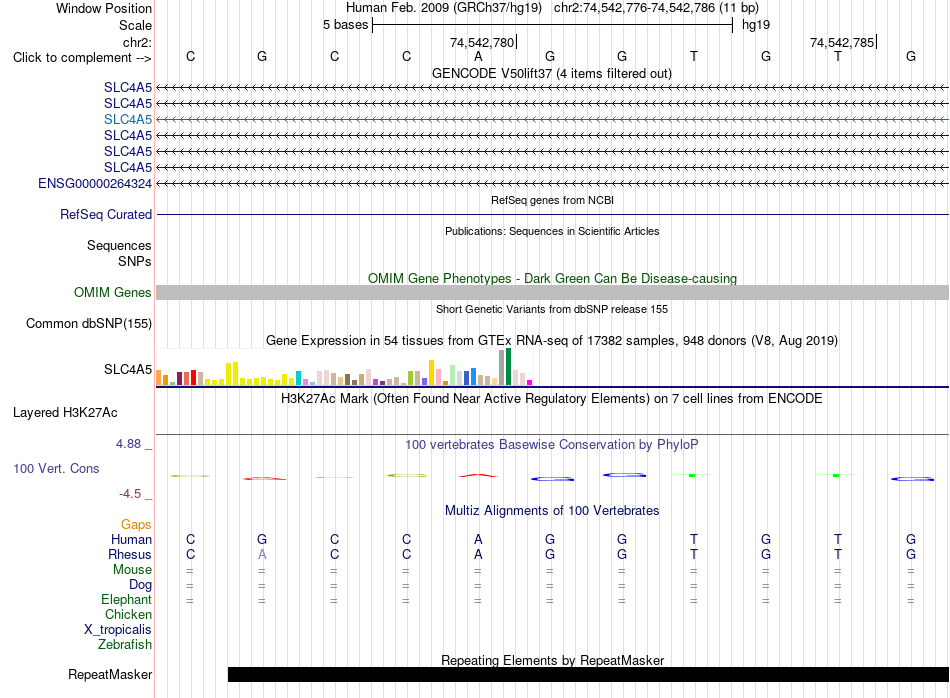950x698 pixels.
Task: Click the Gaps row label
Action: (x=136, y=525)
